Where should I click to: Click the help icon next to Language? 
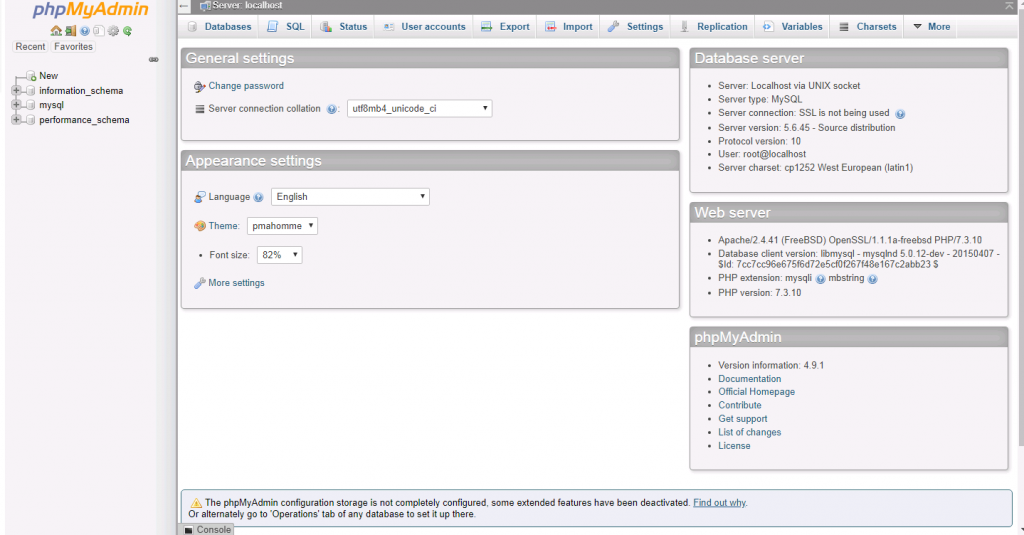[259, 197]
